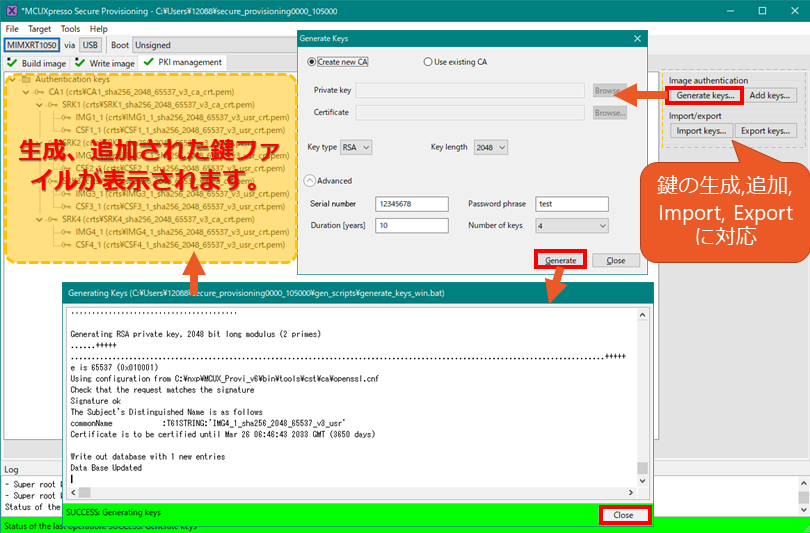810x533 pixels.
Task: Open the Tools menu
Action: [70, 29]
